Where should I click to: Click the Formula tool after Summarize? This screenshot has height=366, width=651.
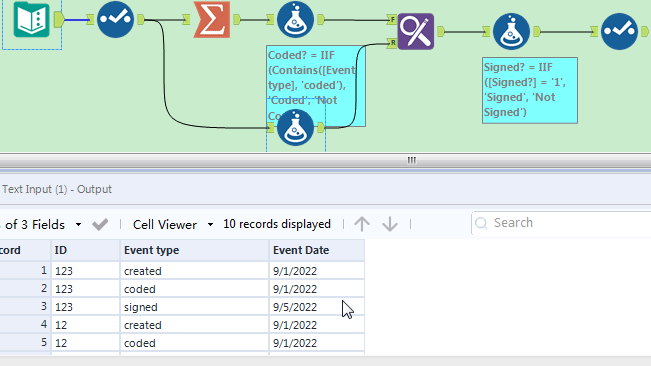[295, 20]
